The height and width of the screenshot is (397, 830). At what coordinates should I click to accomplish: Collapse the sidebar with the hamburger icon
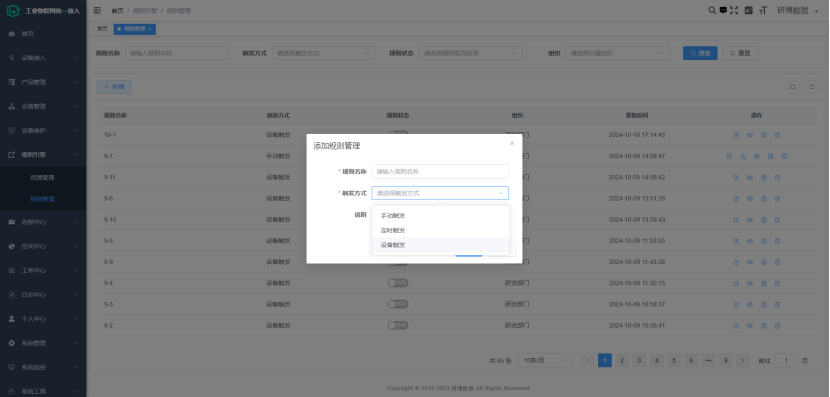97,11
